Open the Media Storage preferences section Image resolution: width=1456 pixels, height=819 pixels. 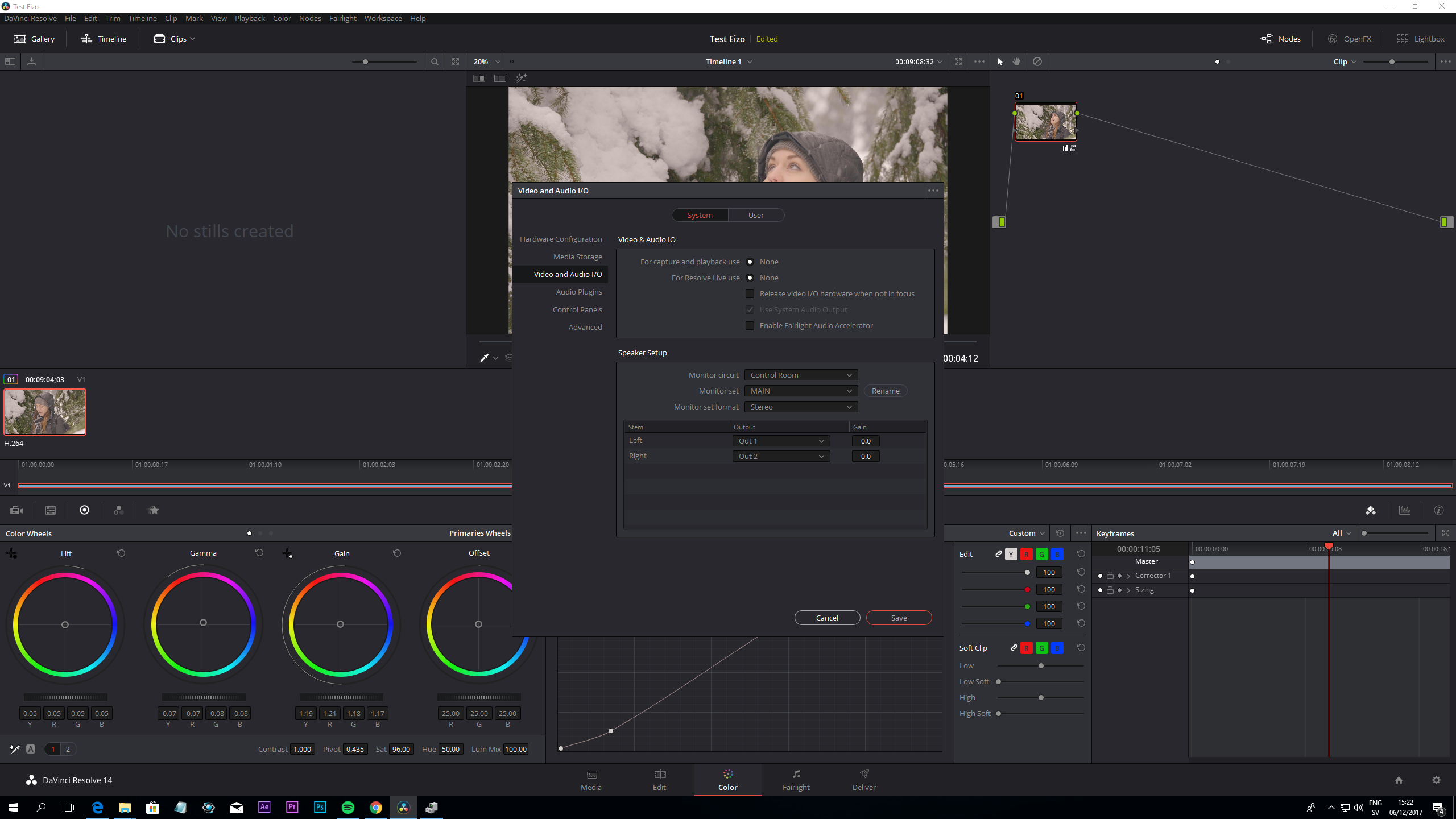(577, 257)
